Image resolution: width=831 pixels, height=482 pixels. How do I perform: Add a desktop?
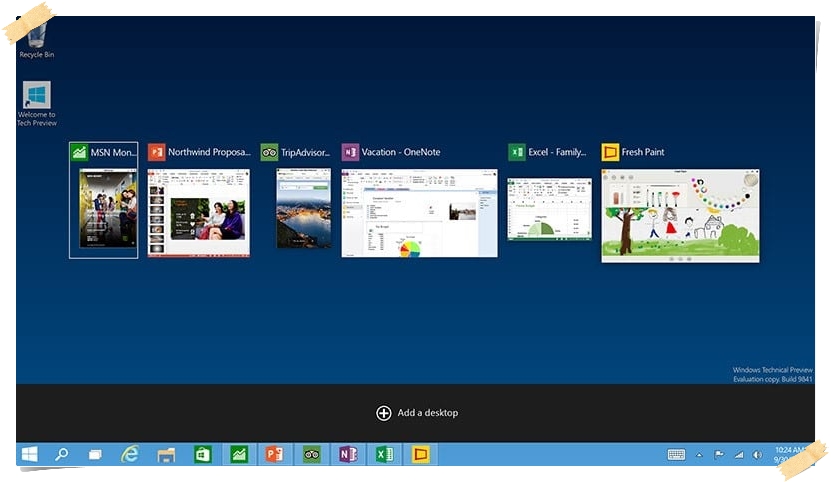[417, 413]
